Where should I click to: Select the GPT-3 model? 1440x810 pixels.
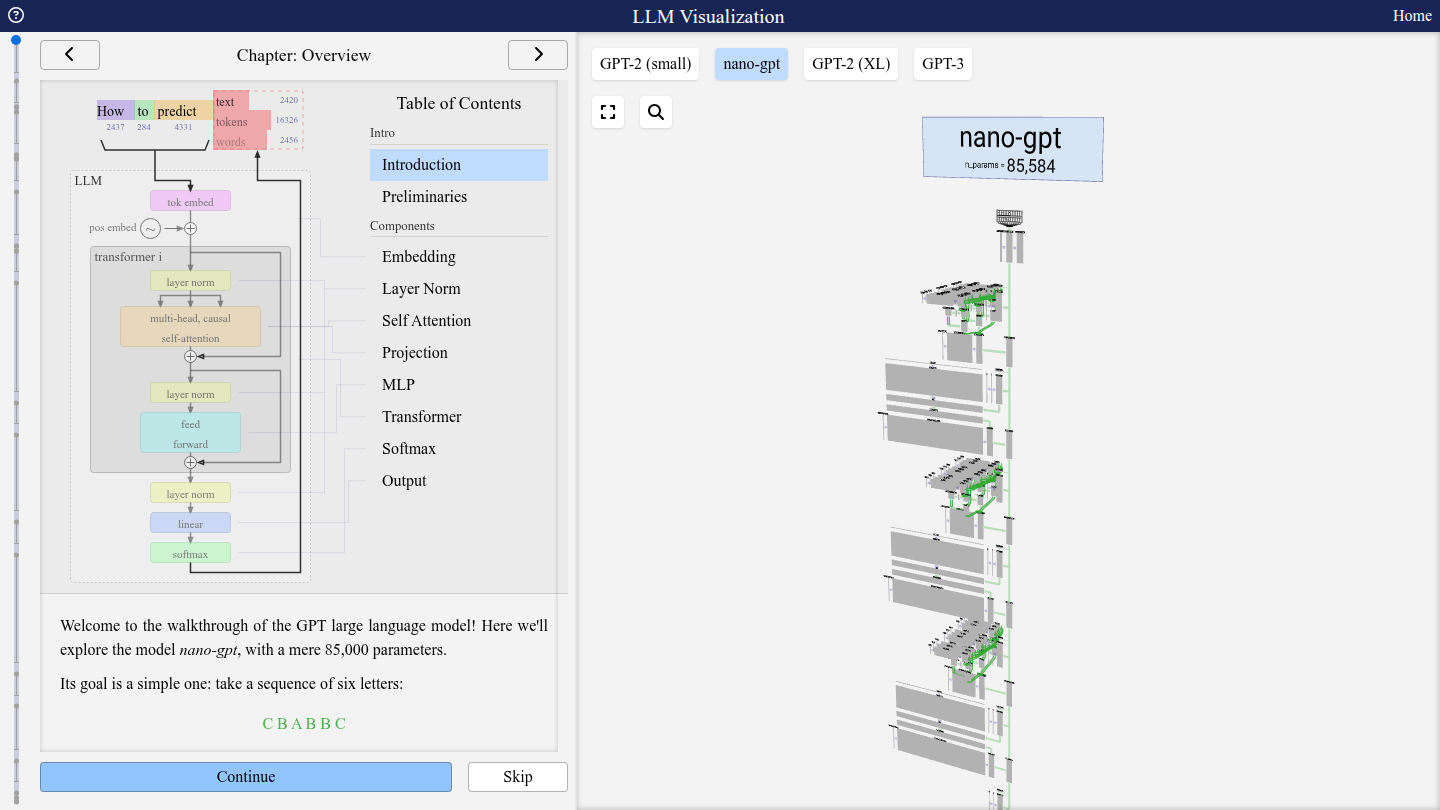click(x=943, y=64)
